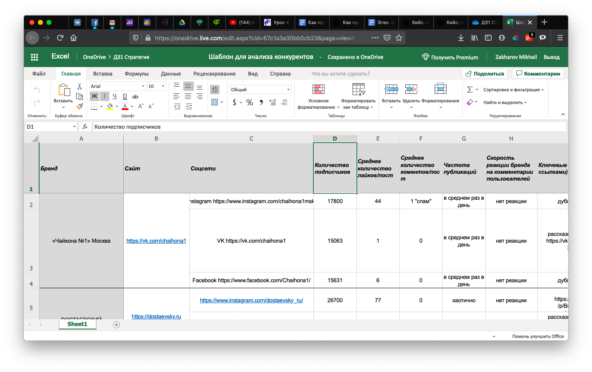Open the app launcher grid icon
Viewport: 592px width, 372px height.
[x=34, y=57]
